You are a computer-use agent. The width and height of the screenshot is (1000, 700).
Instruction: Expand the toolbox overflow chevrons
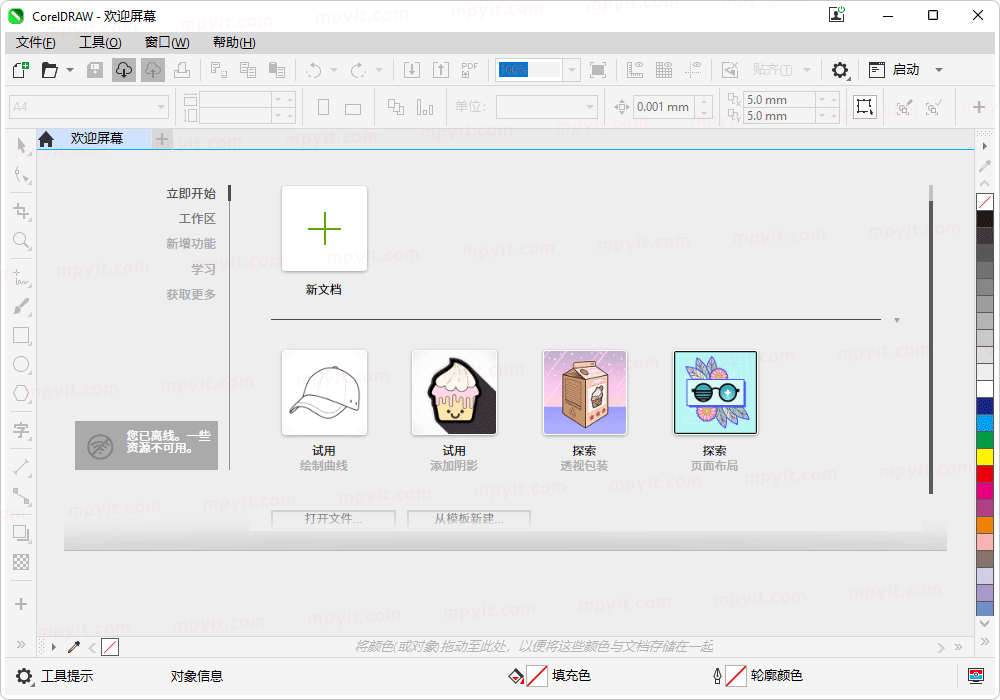pyautogui.click(x=21, y=644)
